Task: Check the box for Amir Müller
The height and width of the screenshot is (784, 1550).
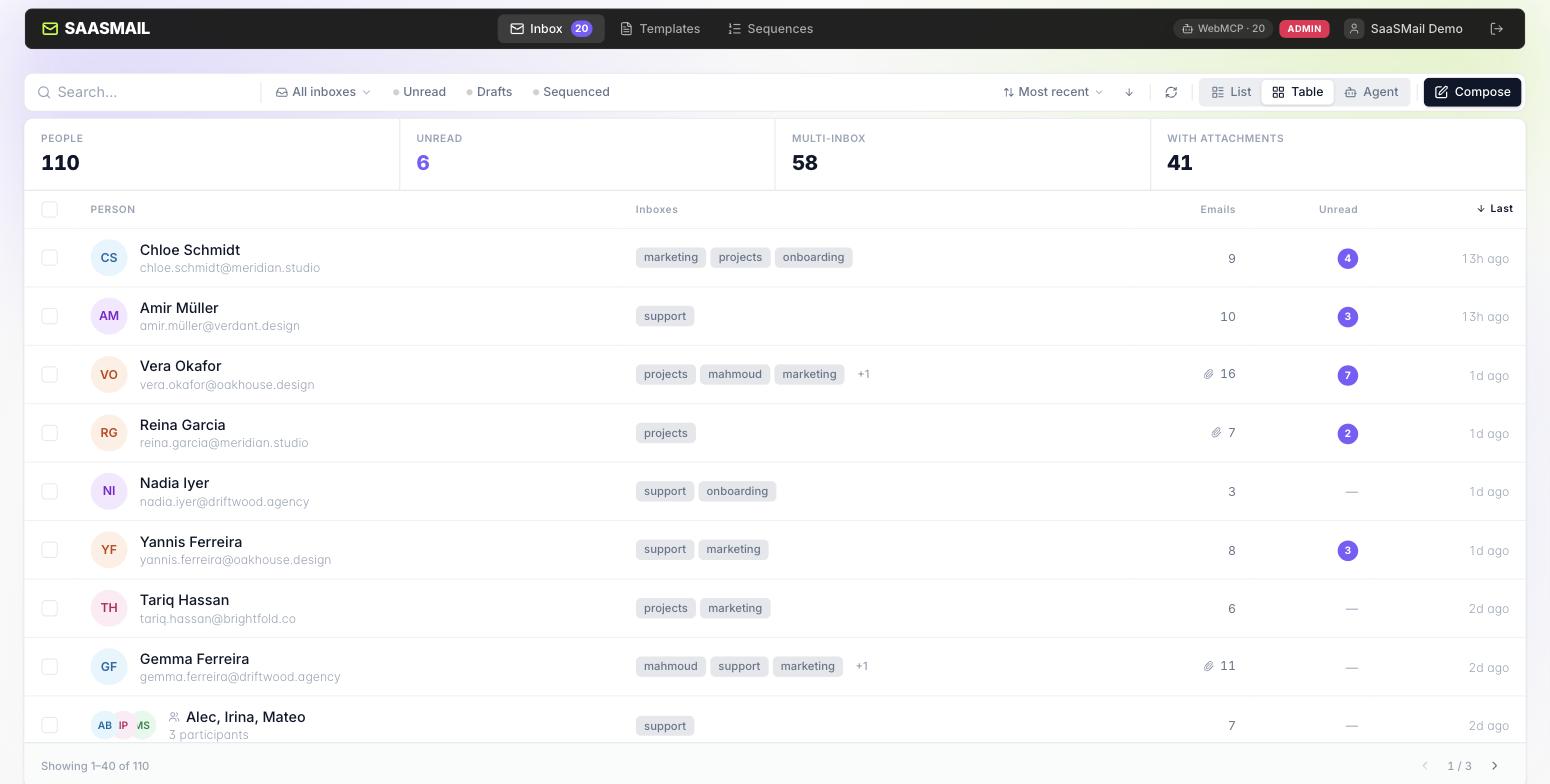Action: (x=49, y=316)
